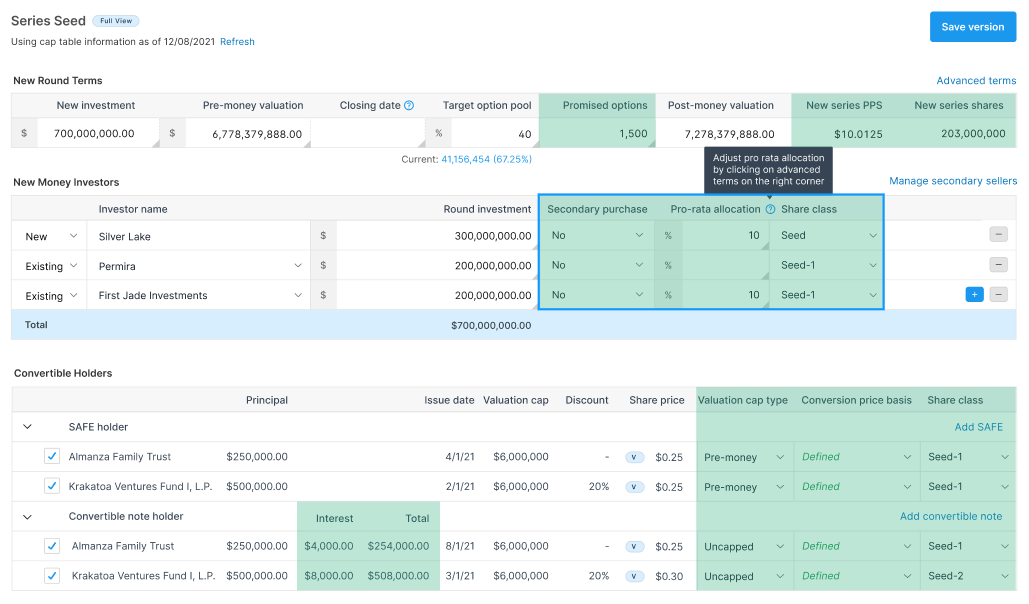Edit Permira round investment amount
1029x604 pixels.
click(x=437, y=266)
